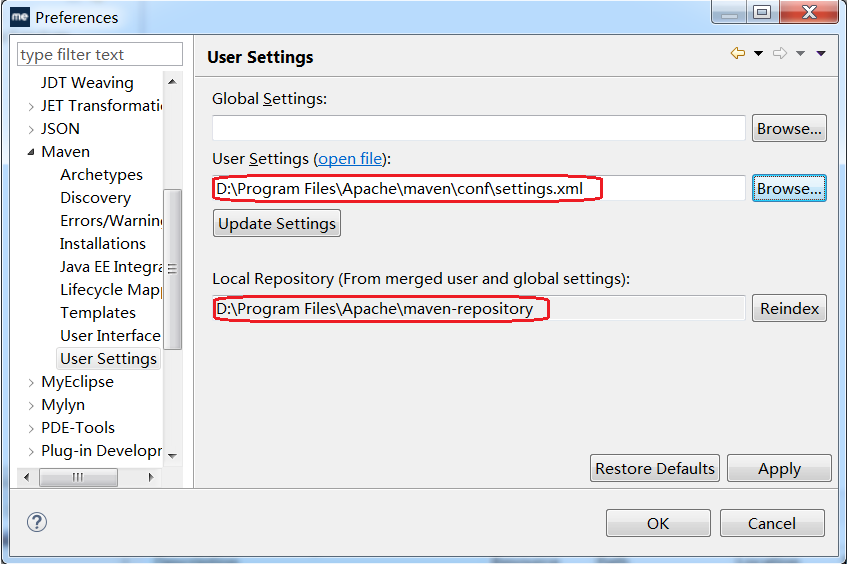Click the Update Settings button

coord(277,223)
